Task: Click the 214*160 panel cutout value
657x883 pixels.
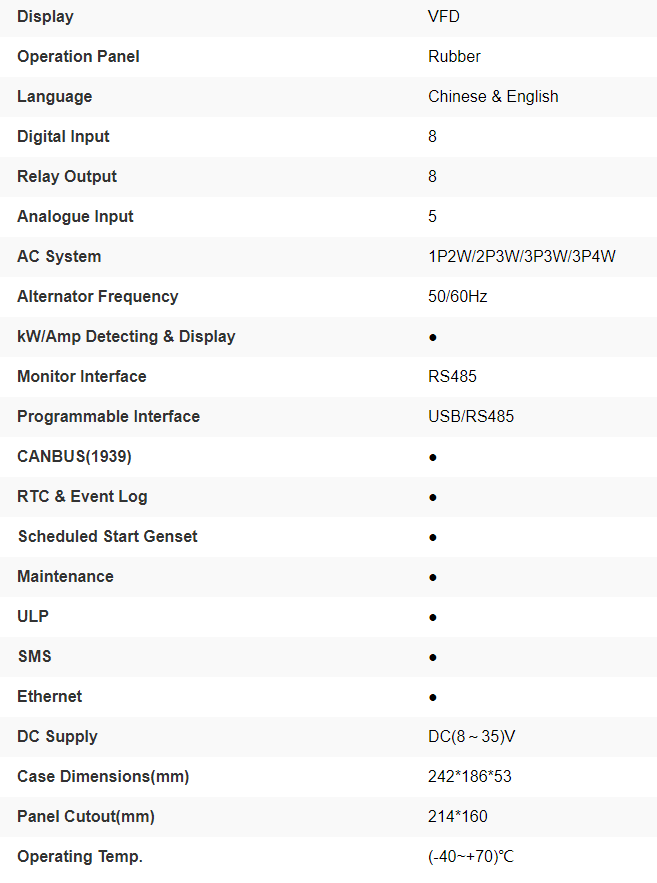Action: point(458,816)
